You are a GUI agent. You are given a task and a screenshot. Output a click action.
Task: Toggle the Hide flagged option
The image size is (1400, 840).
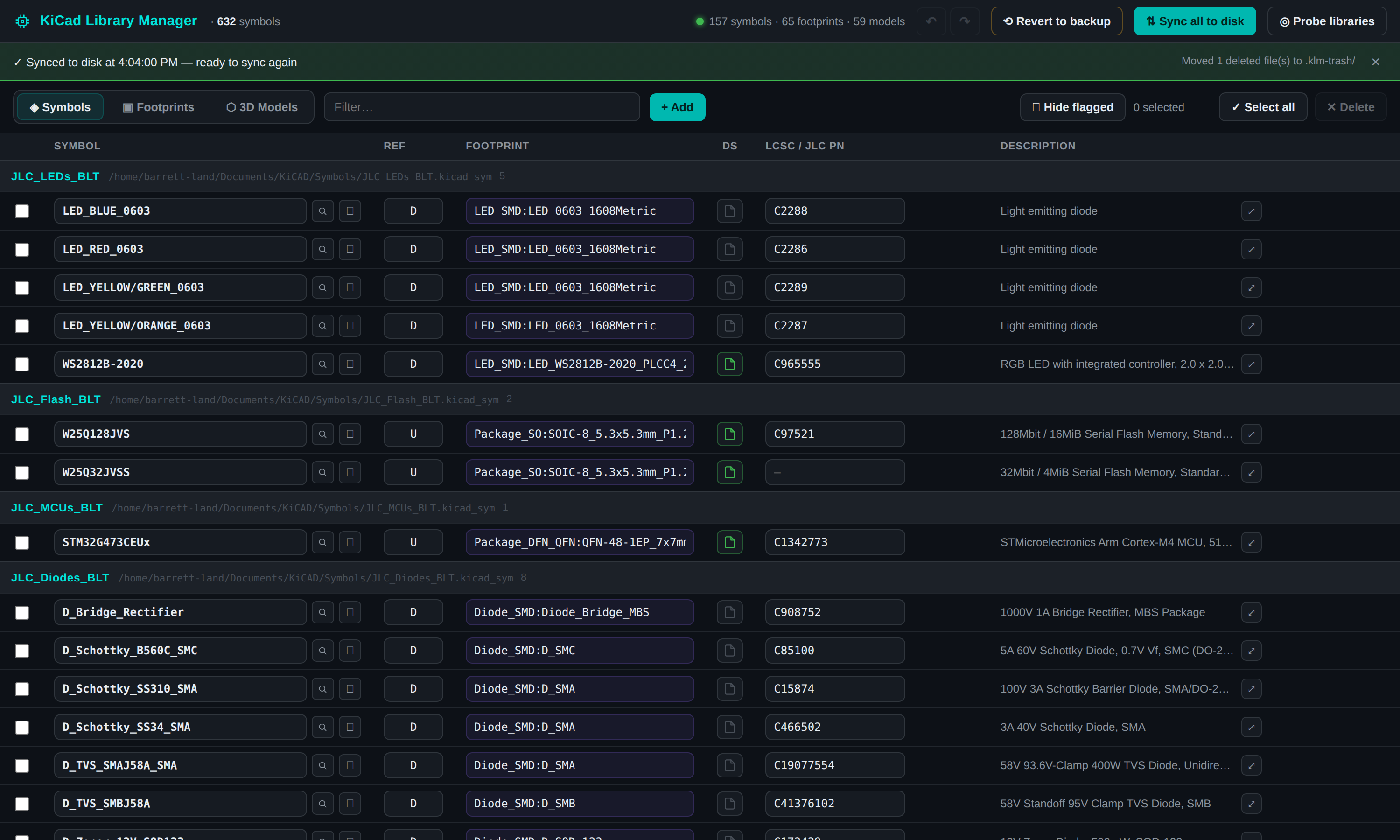point(1072,107)
